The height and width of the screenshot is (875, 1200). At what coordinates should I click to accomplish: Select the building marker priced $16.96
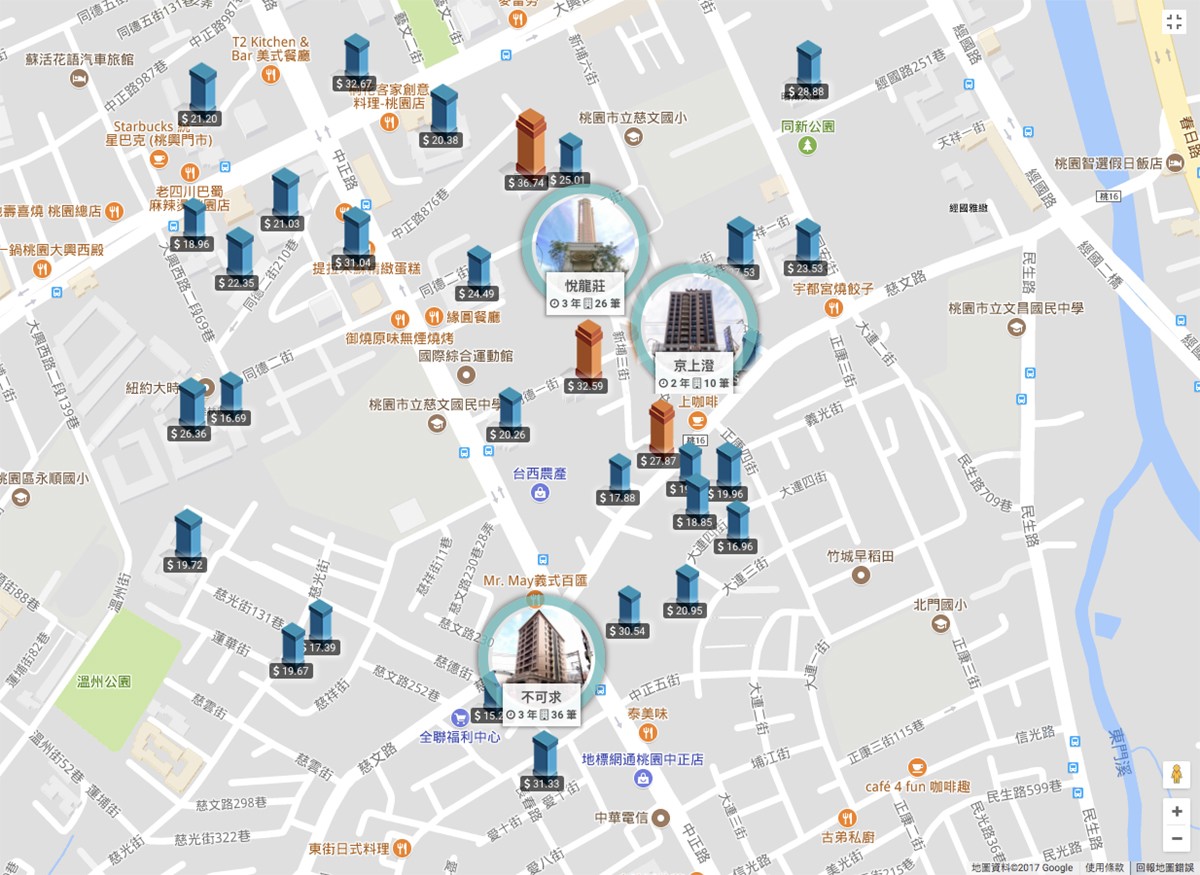pyautogui.click(x=736, y=527)
